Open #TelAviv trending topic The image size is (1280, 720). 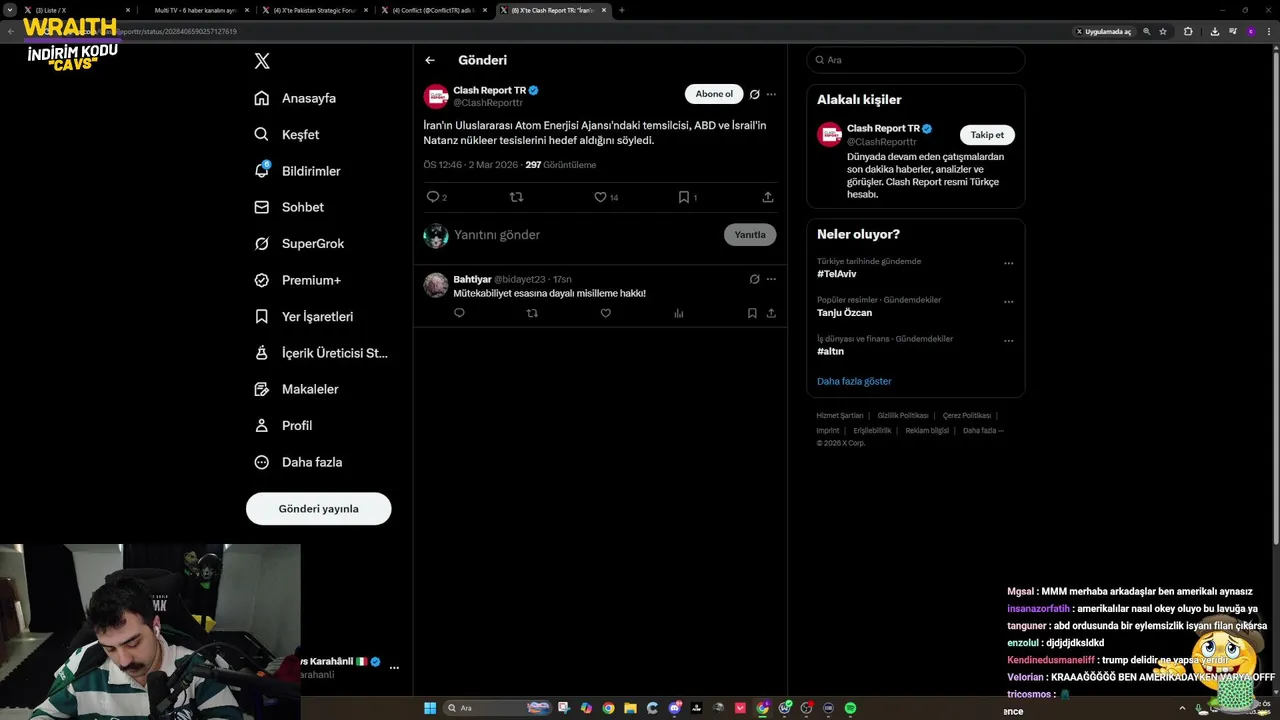836,274
